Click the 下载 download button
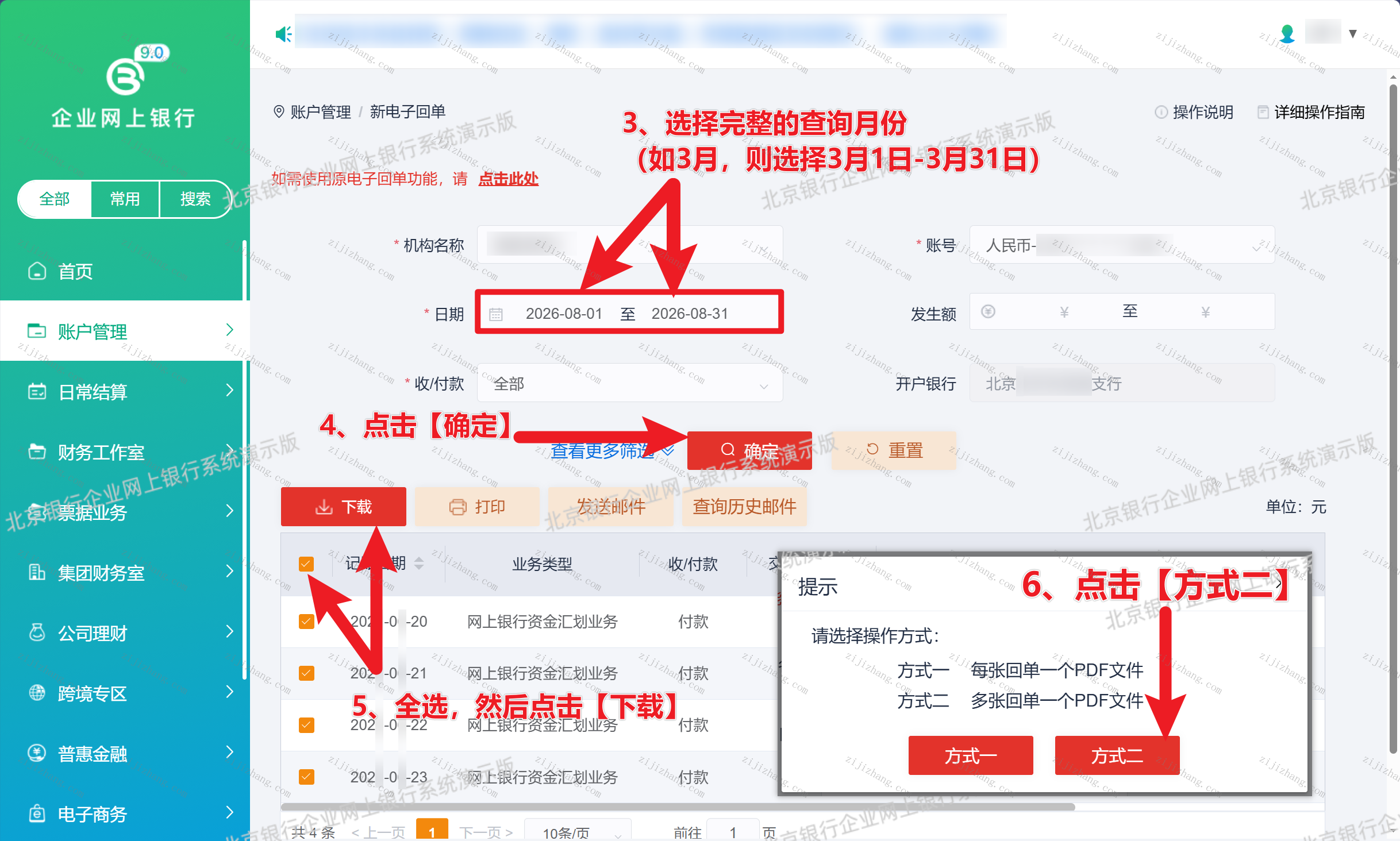The image size is (1400, 841). tap(344, 507)
